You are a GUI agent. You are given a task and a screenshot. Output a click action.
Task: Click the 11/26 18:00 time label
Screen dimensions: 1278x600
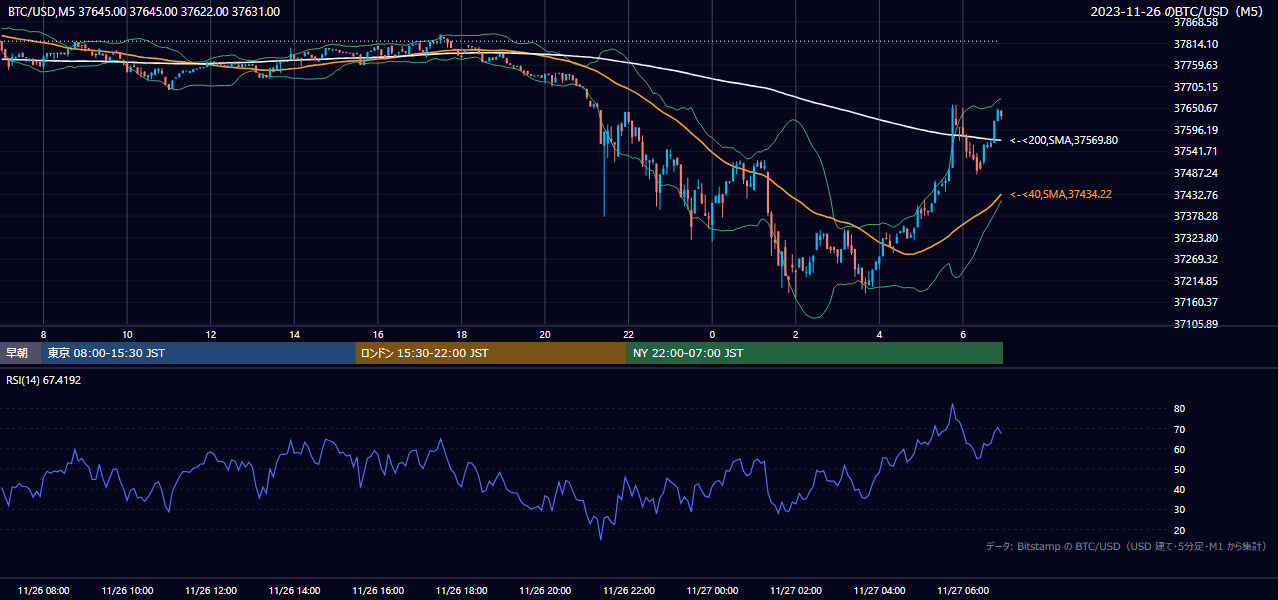pyautogui.click(x=461, y=591)
